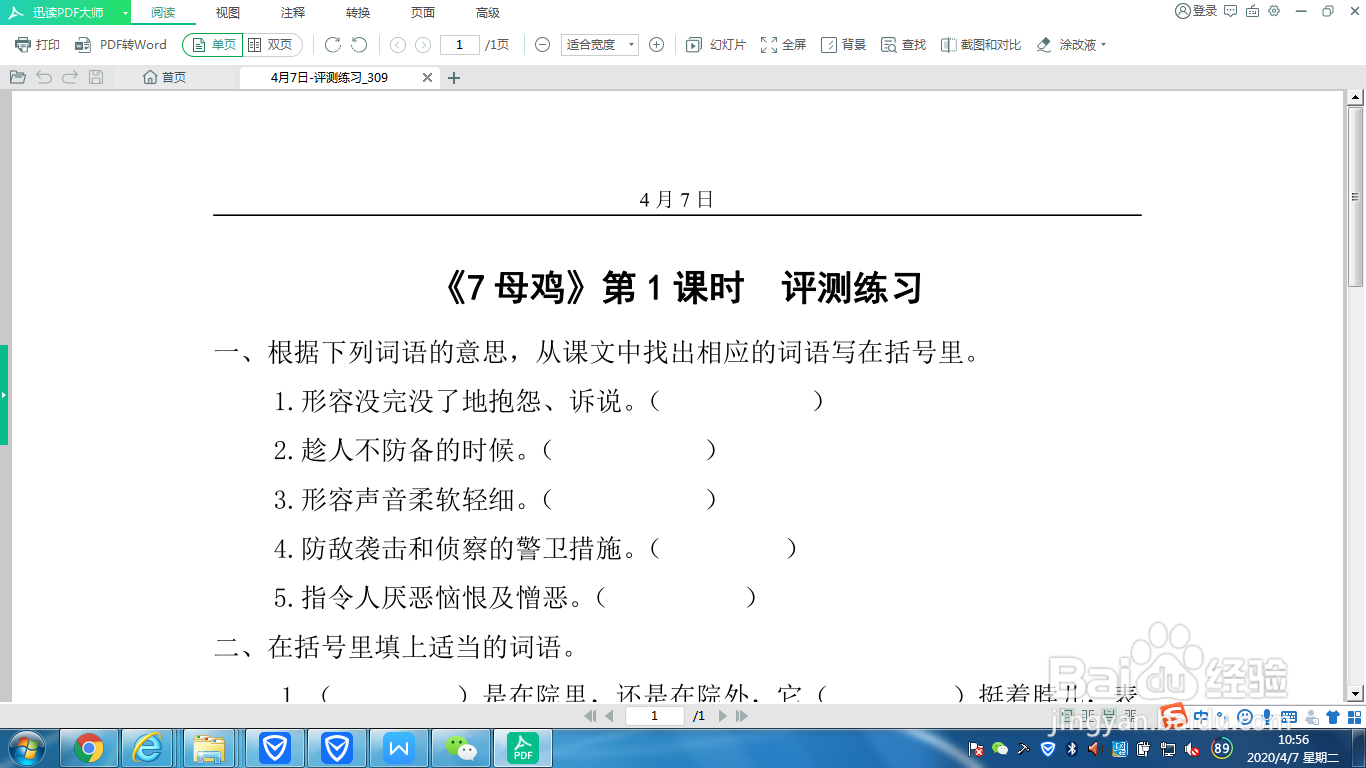The height and width of the screenshot is (768, 1366).
Task: Enter 全屏 fullscreen mode
Action: (783, 44)
